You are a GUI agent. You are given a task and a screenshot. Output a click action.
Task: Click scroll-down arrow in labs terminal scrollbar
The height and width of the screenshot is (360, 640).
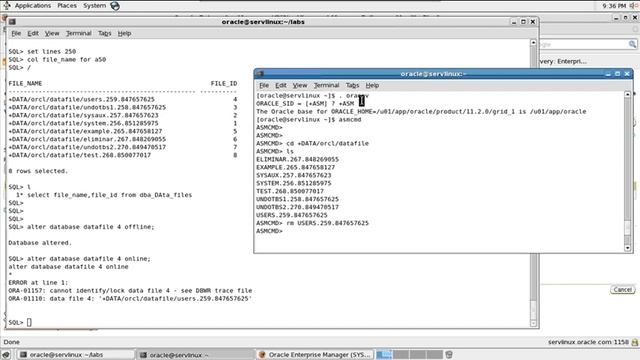coord(533,324)
